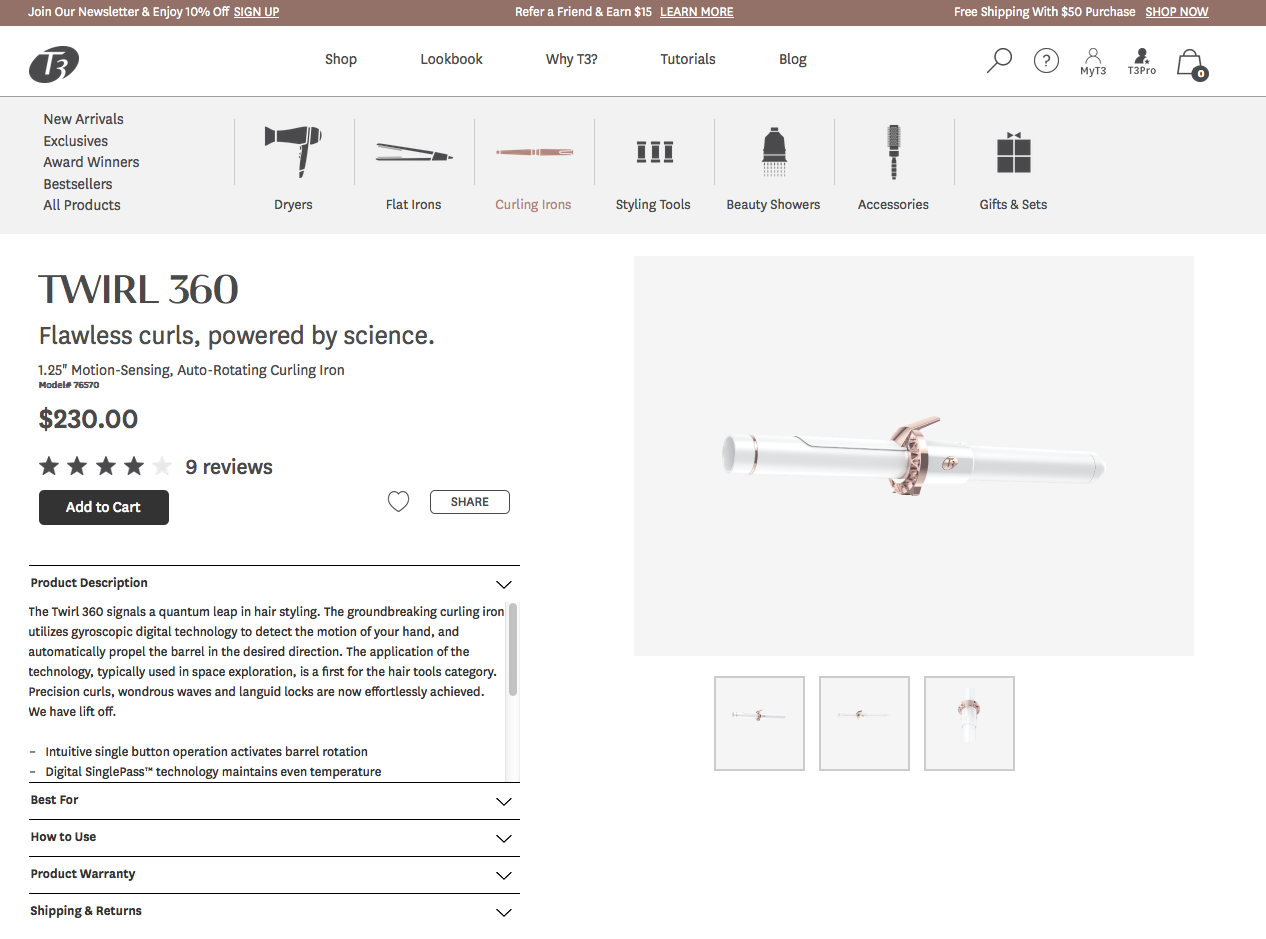Click the main curling iron product image

coord(914,456)
